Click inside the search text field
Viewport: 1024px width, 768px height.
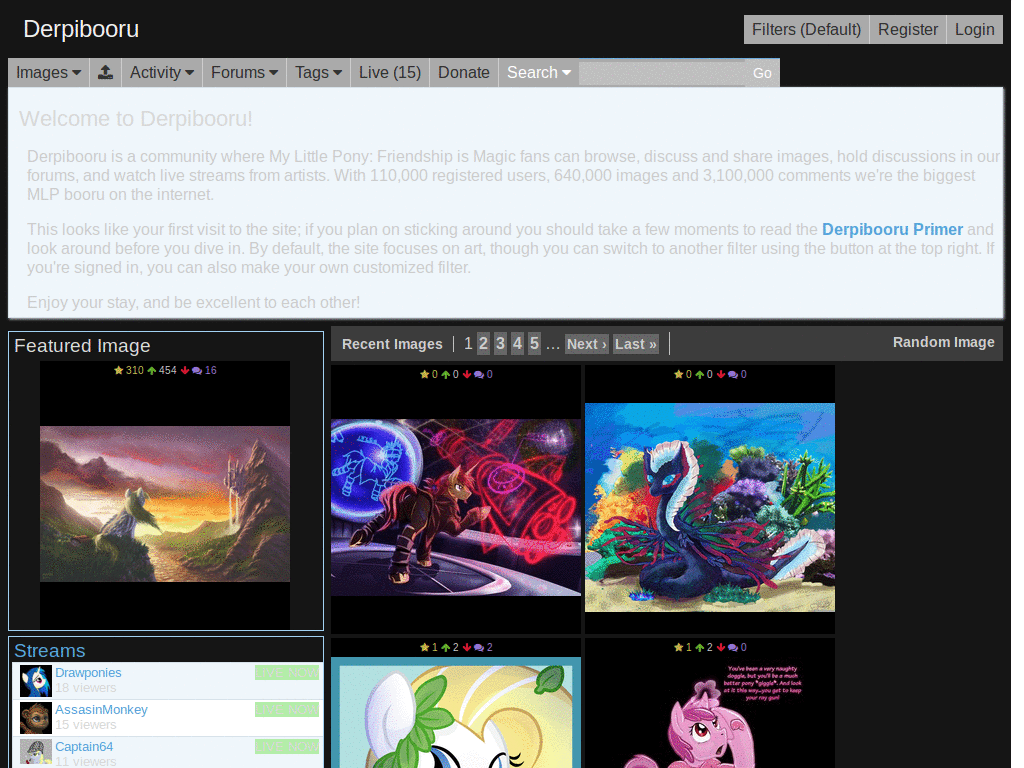pyautogui.click(x=662, y=73)
